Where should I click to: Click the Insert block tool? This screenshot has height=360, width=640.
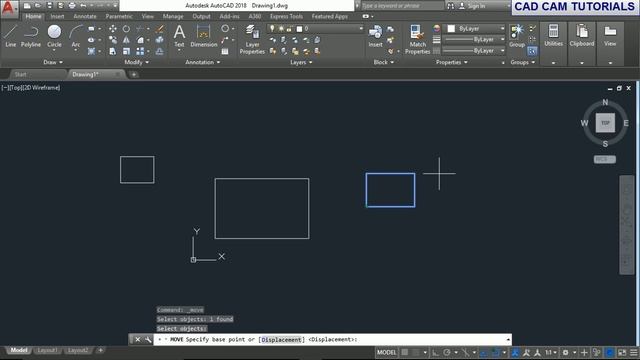coord(376,36)
